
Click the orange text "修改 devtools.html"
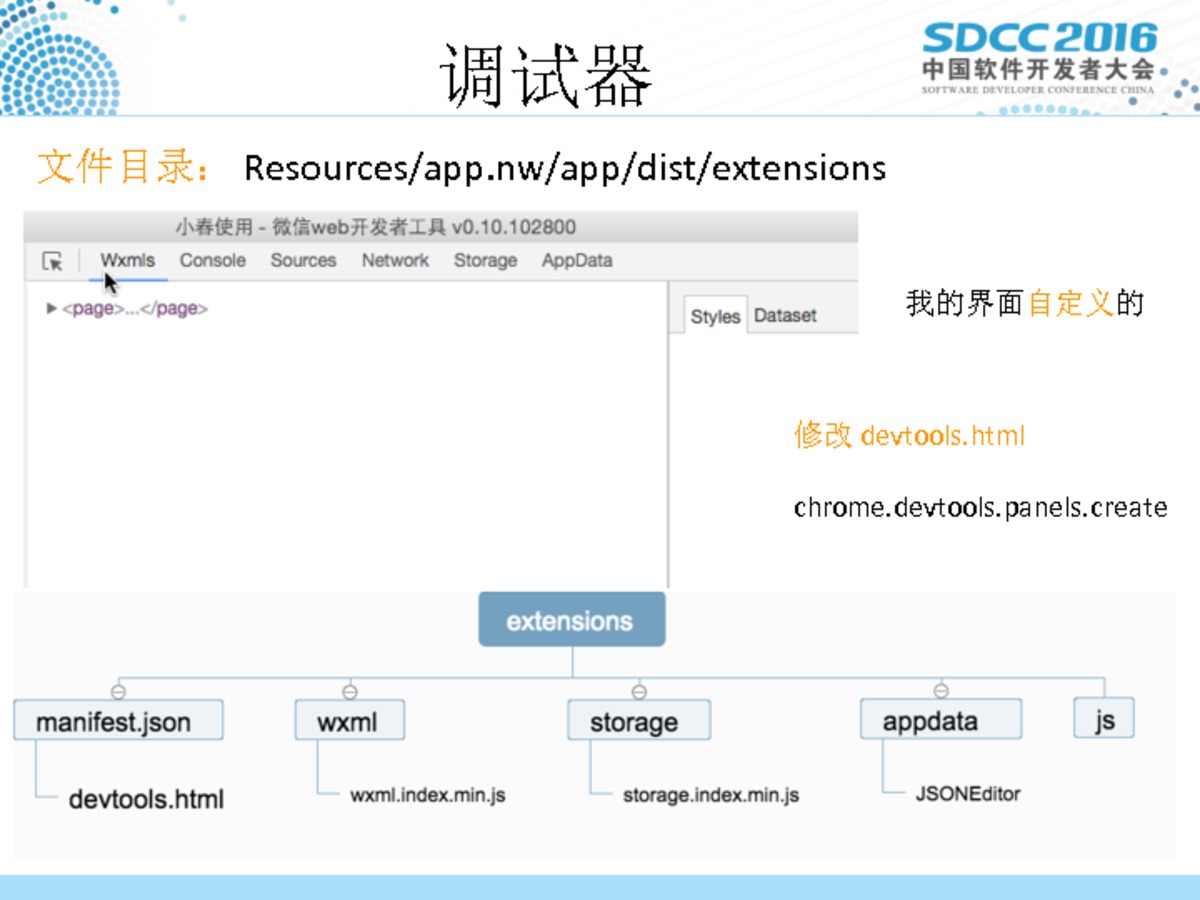tap(910, 435)
